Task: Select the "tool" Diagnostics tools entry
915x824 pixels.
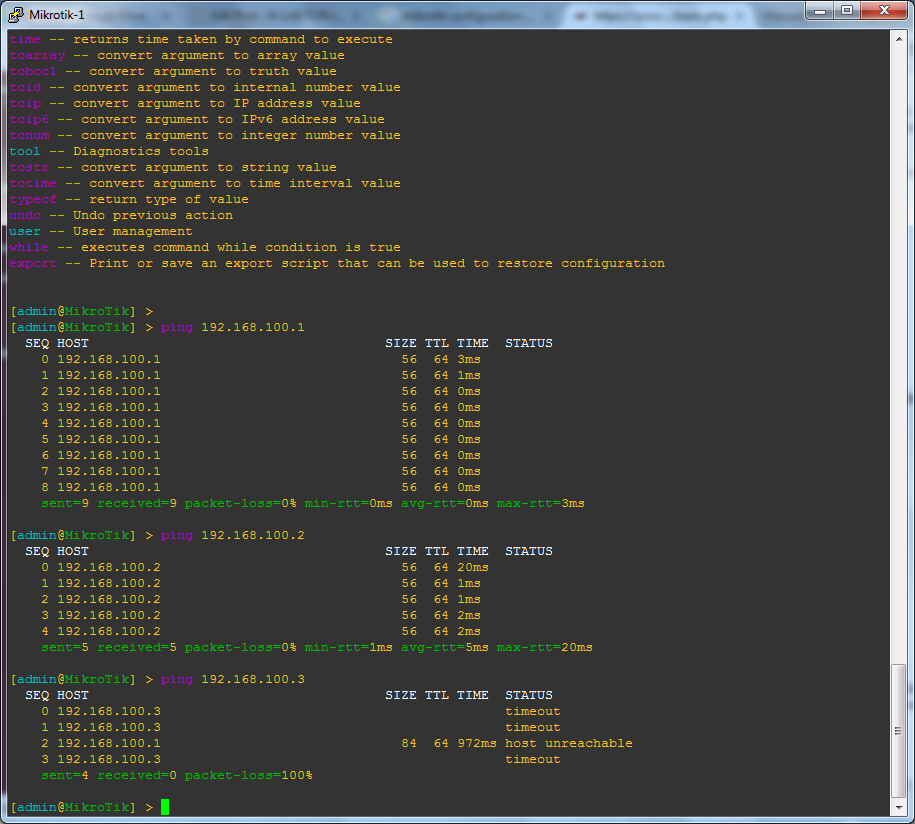Action: [25, 151]
